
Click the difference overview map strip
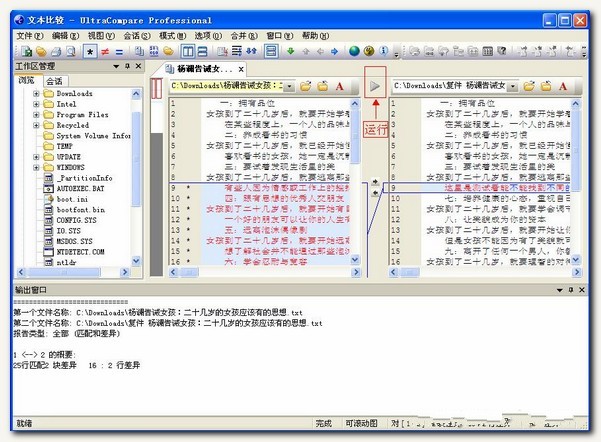(x=156, y=177)
